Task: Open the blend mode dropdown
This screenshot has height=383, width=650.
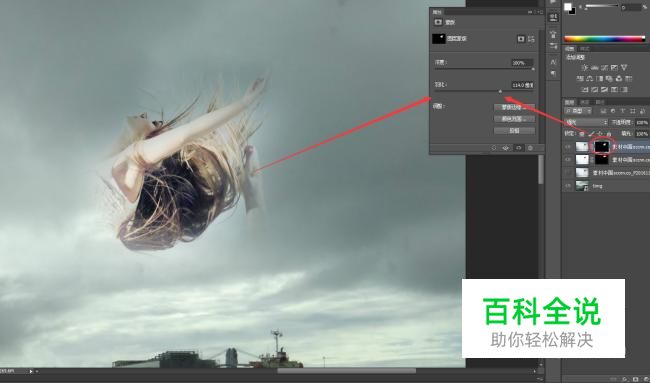Action: [586, 123]
